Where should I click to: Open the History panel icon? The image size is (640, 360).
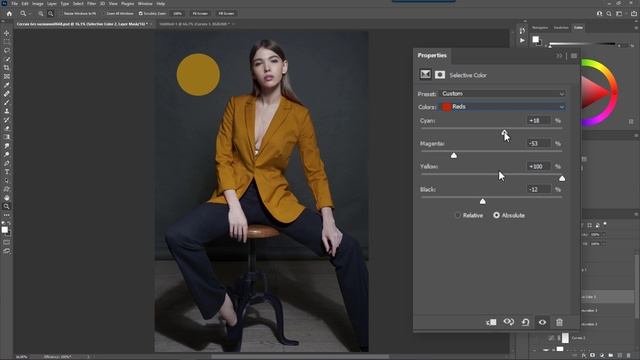(522, 31)
